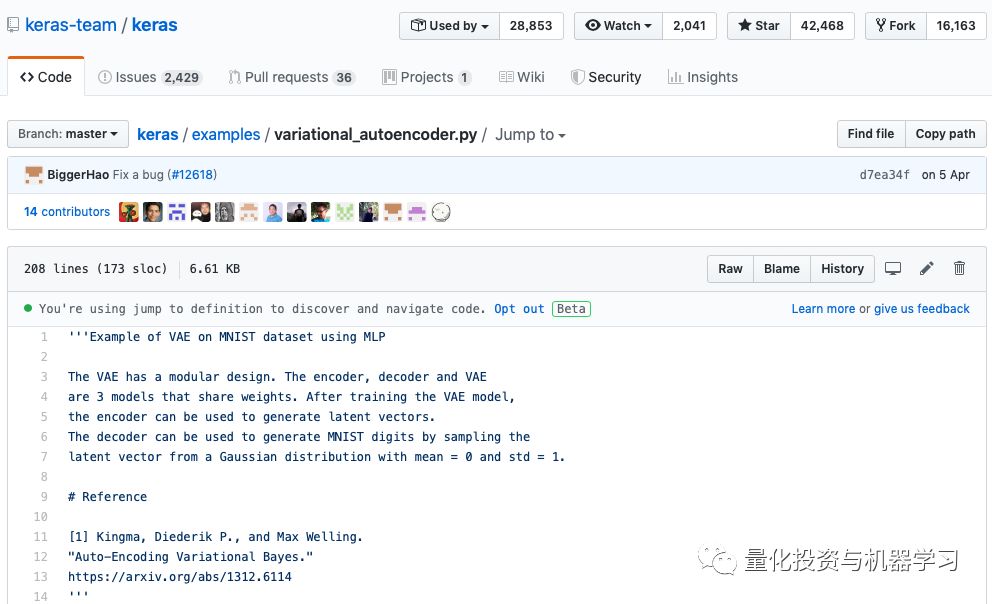
Task: Click examples breadcrumb folder link
Action: pyautogui.click(x=226, y=135)
